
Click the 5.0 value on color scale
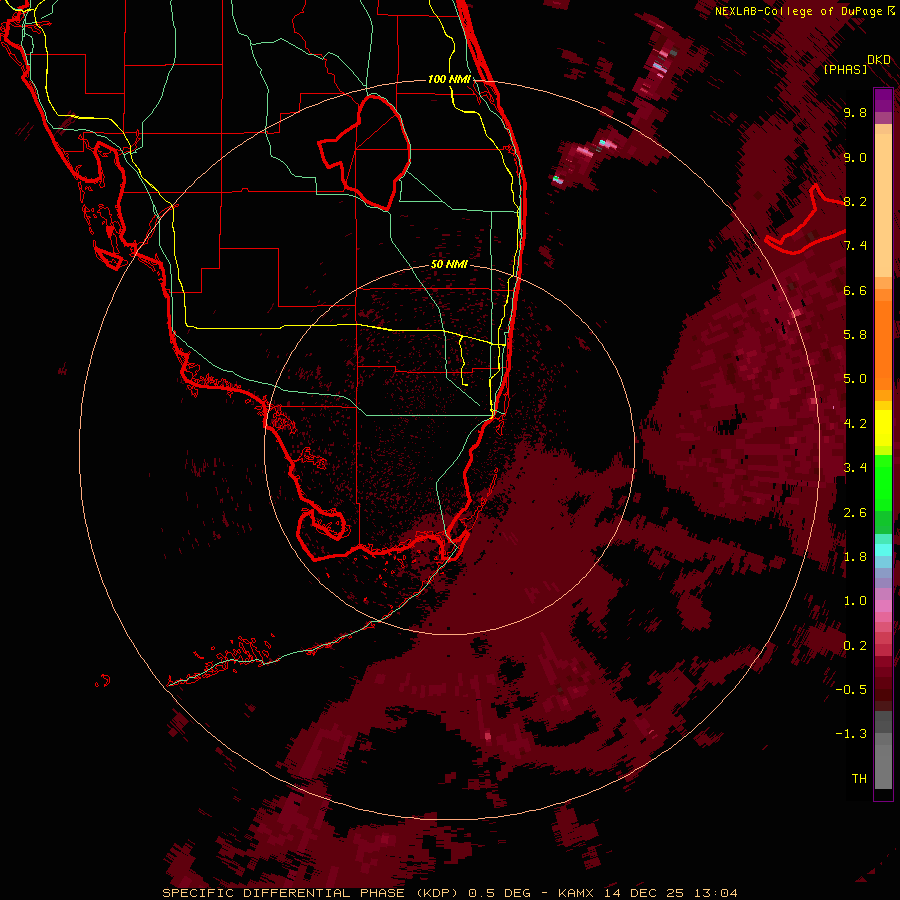tap(855, 379)
